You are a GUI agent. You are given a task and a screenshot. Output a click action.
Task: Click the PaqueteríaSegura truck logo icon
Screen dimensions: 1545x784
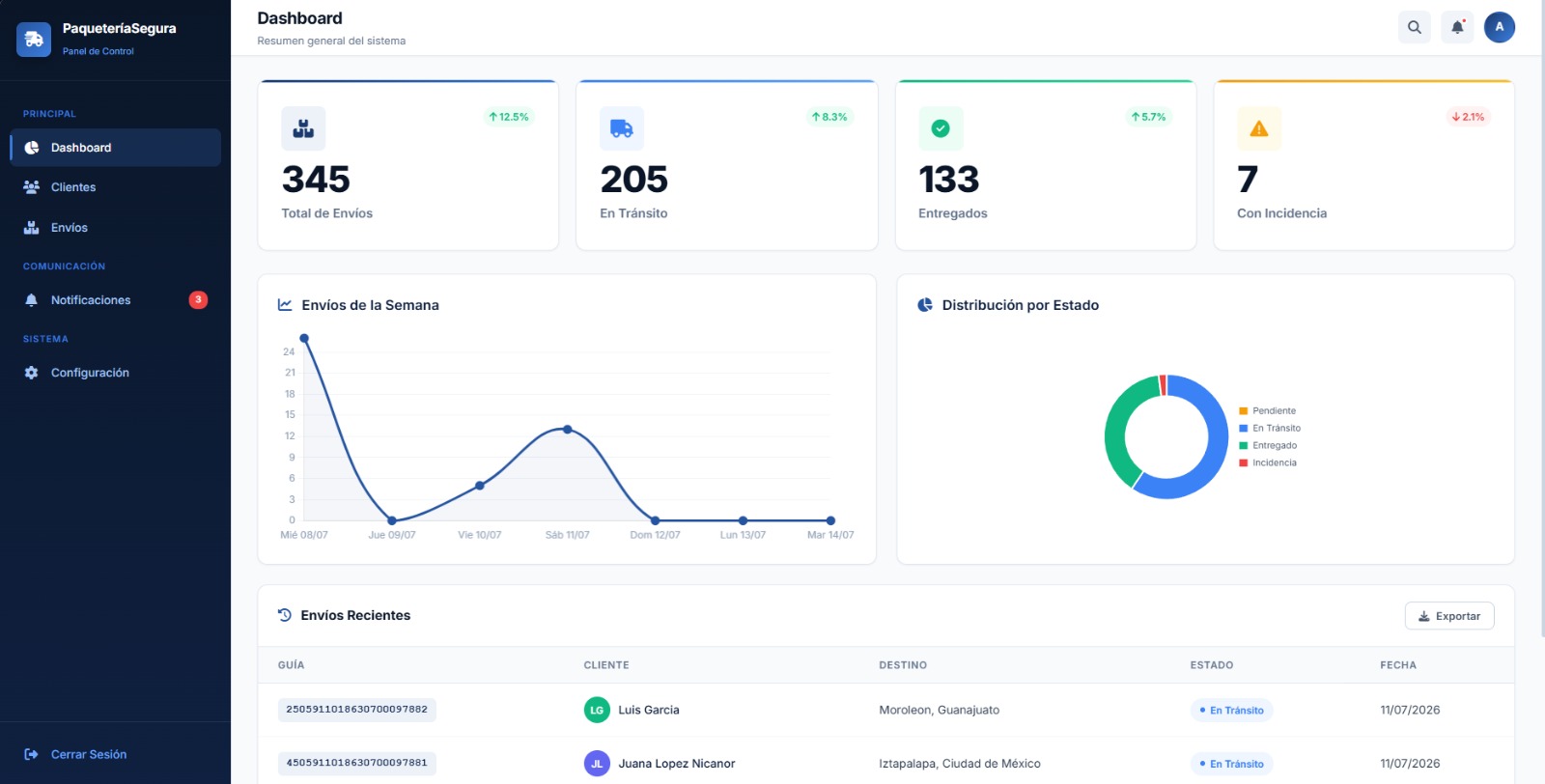coord(34,40)
